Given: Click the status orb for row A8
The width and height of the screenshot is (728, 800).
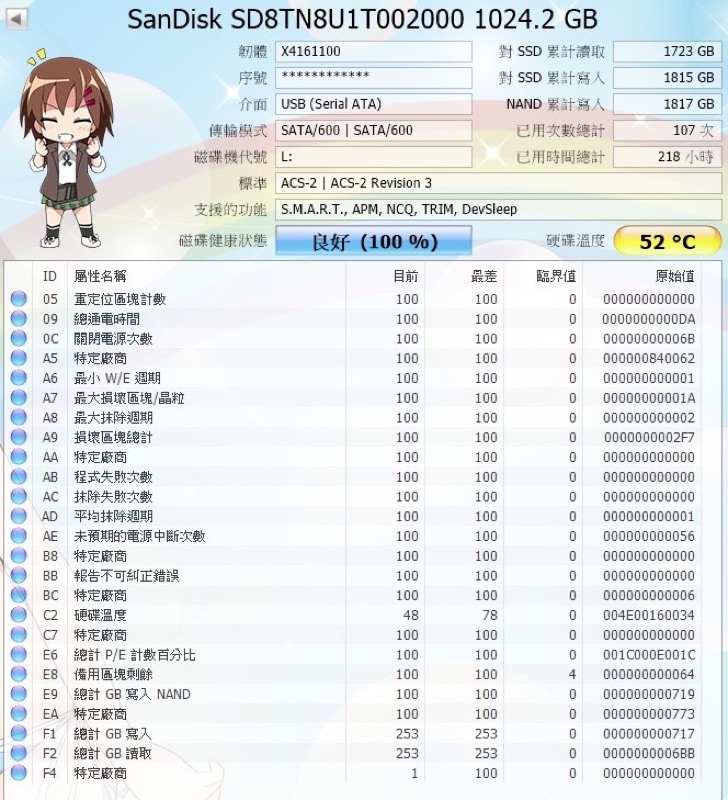Looking at the screenshot, I should (x=18, y=417).
